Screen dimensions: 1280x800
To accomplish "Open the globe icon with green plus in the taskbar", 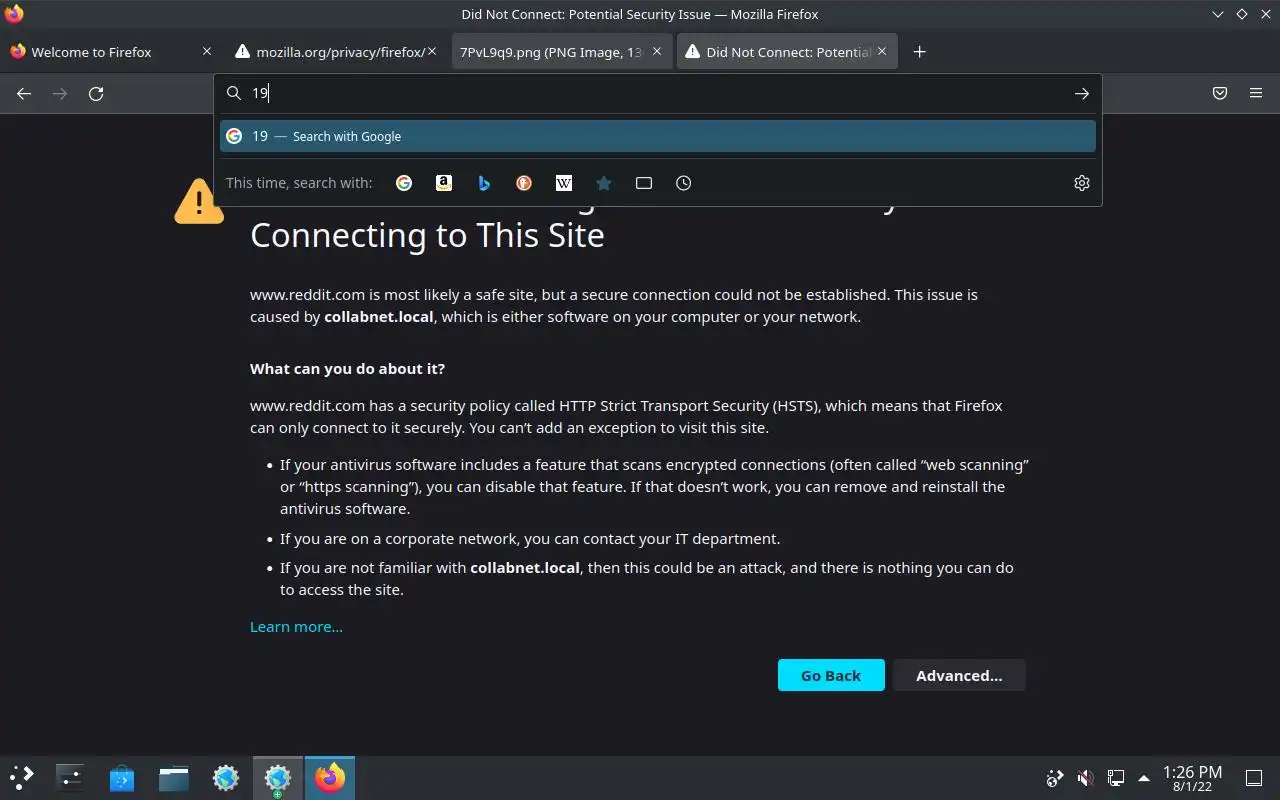I will coord(278,778).
